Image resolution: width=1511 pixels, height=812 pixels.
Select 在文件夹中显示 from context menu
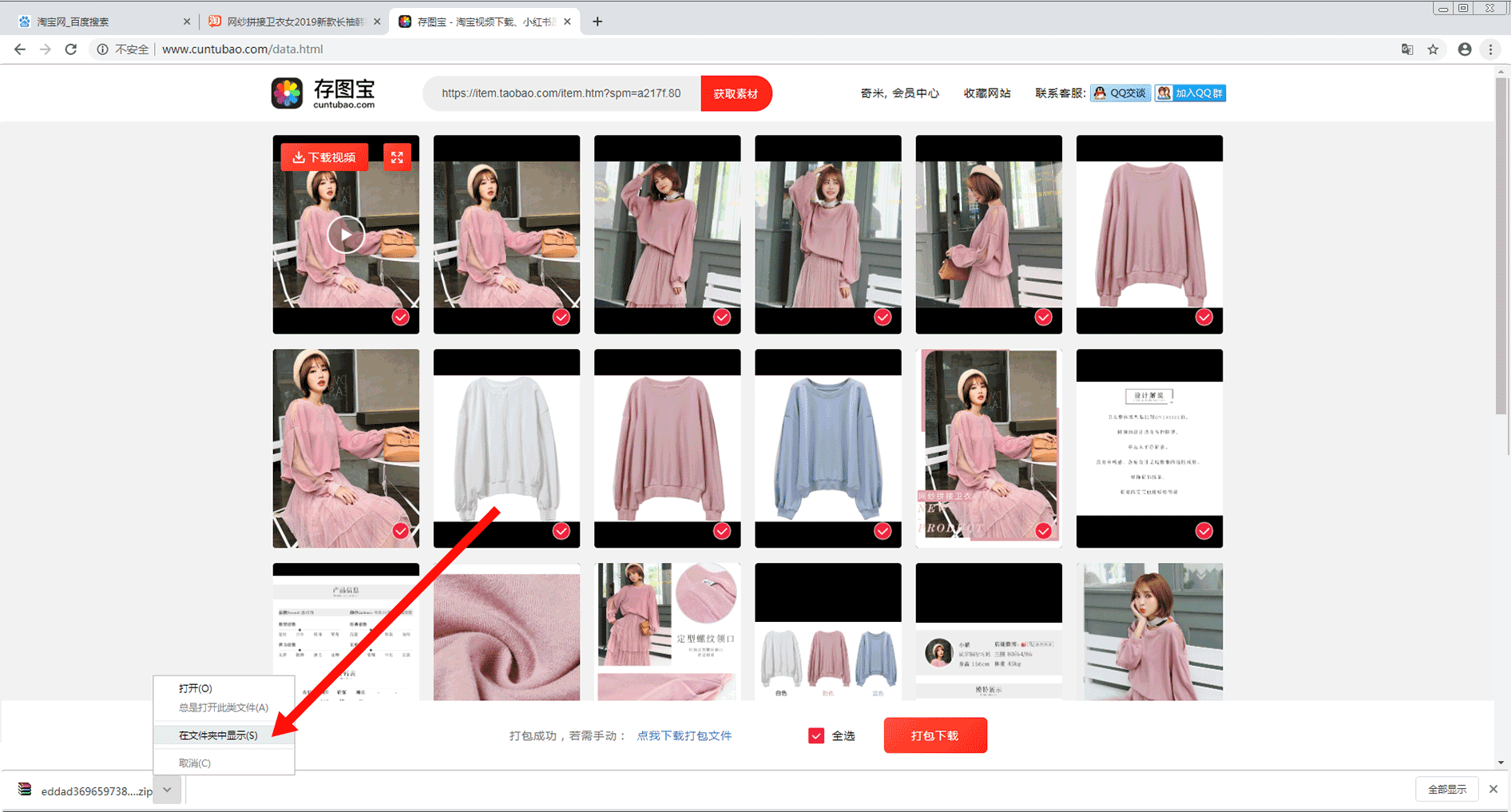pos(218,735)
